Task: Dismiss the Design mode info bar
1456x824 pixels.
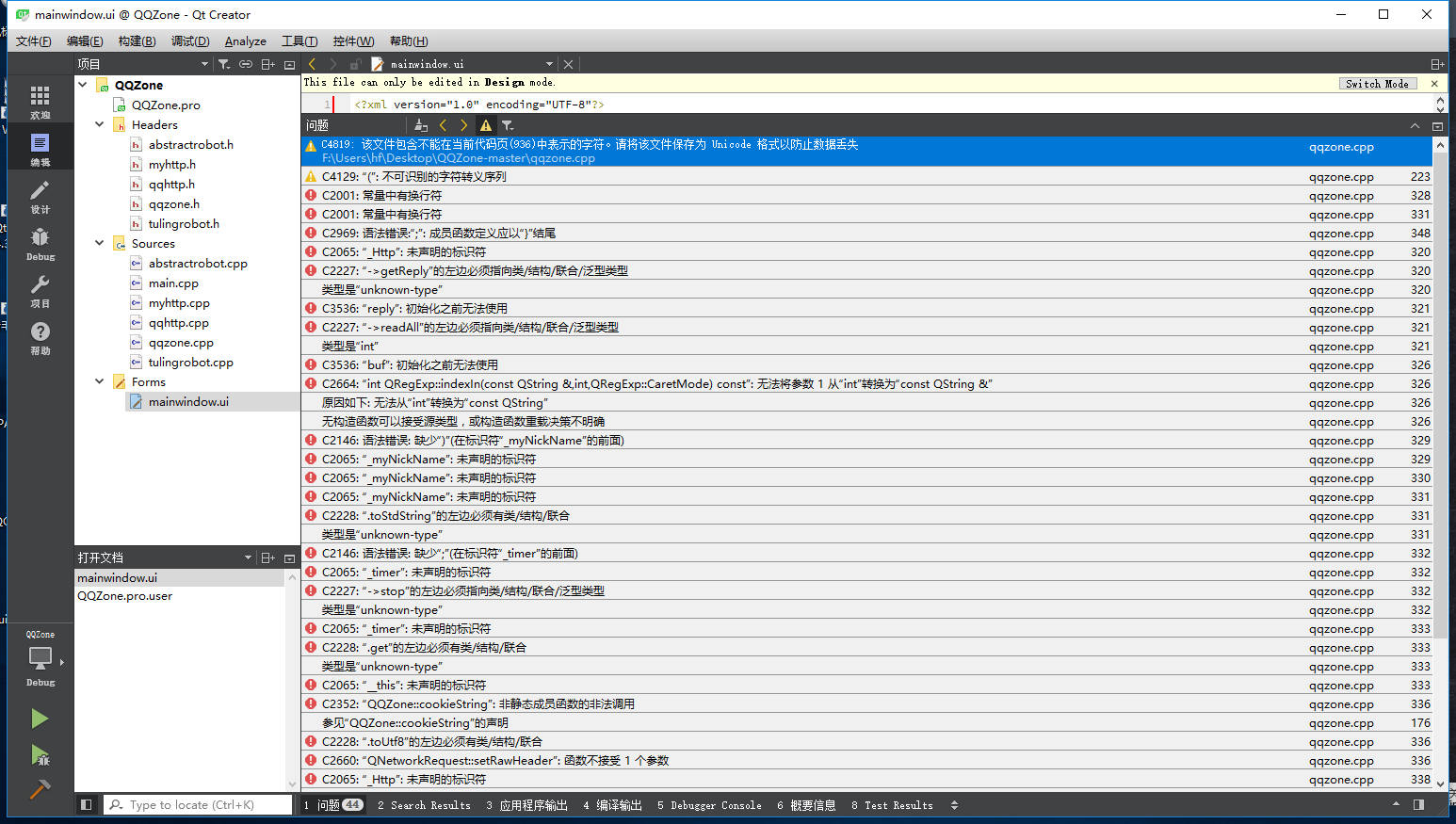Action: point(1434,84)
